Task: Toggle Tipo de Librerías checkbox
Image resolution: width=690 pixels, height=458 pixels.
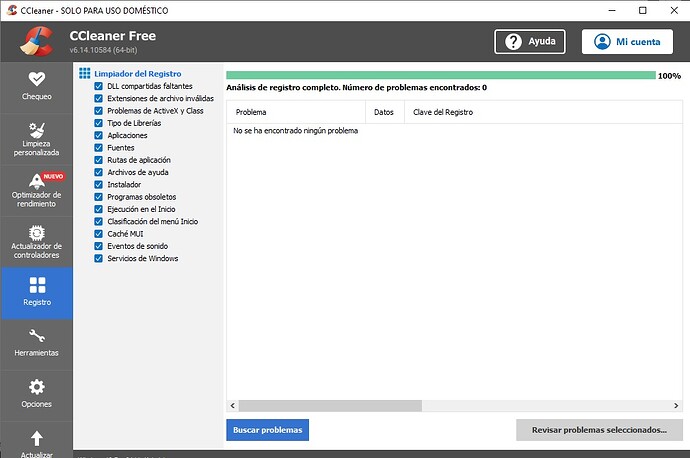Action: click(x=99, y=123)
